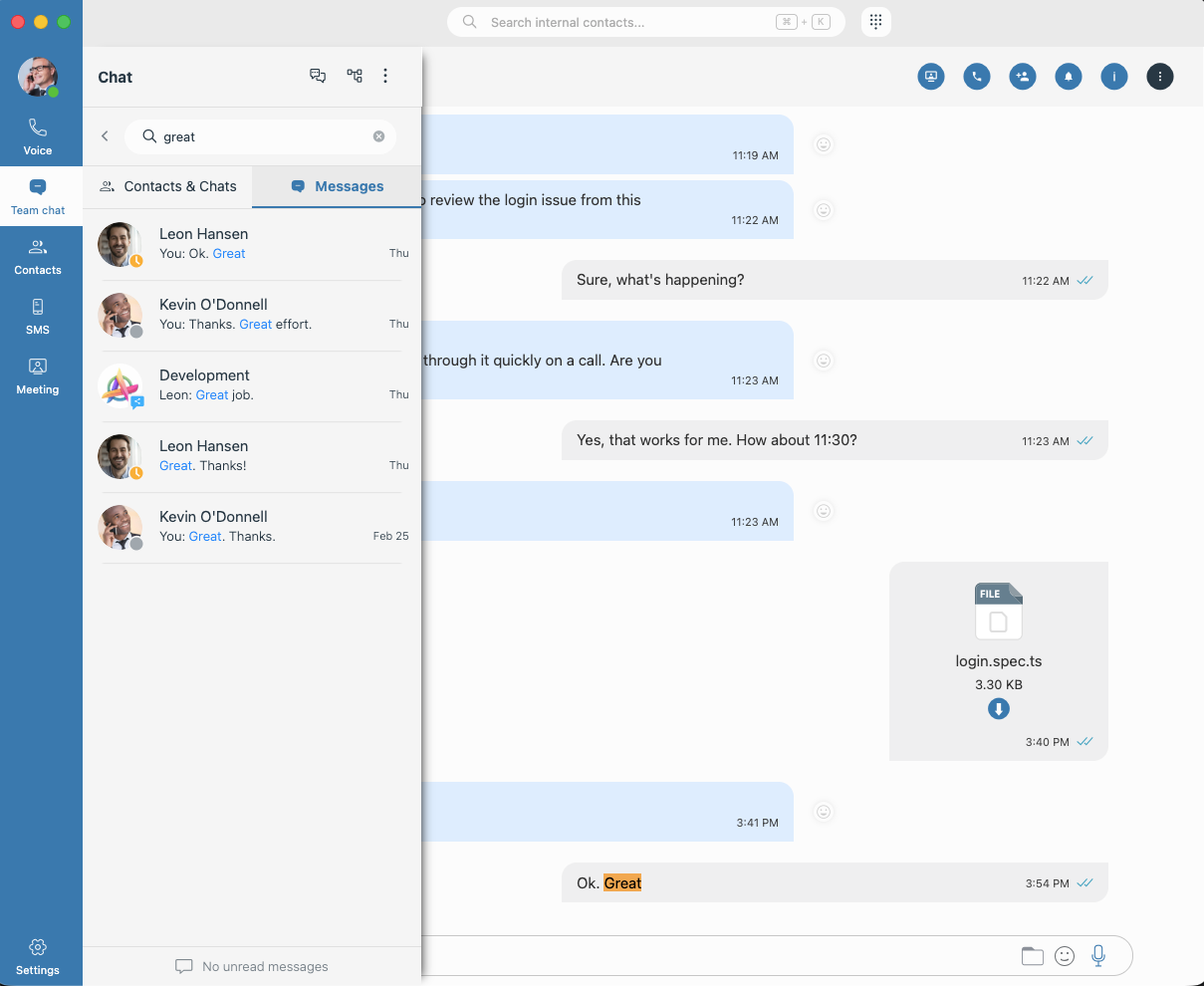
Task: Start a phone call with this contact
Action: (976, 76)
